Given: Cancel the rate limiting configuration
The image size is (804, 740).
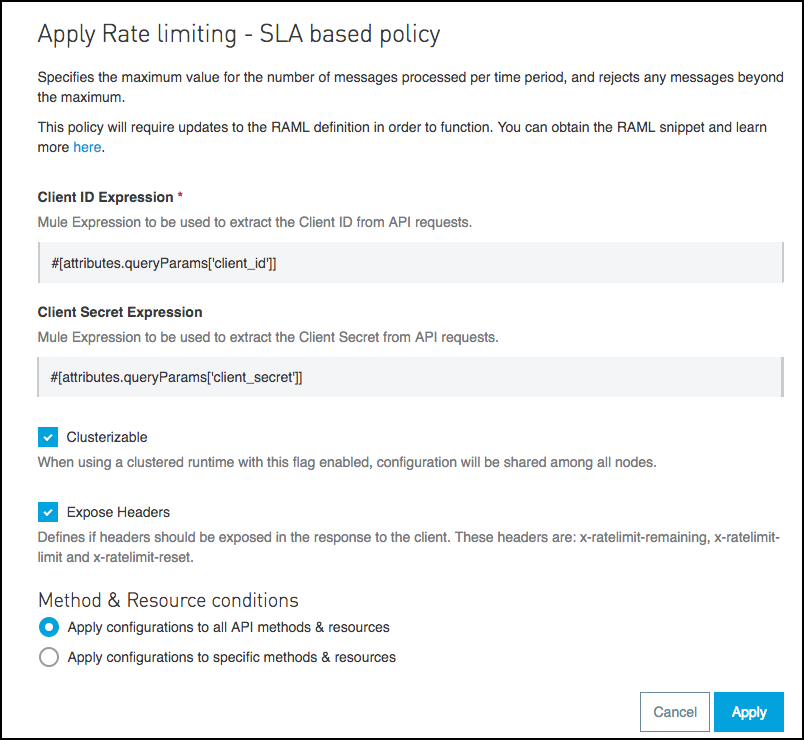Looking at the screenshot, I should pyautogui.click(x=674, y=712).
